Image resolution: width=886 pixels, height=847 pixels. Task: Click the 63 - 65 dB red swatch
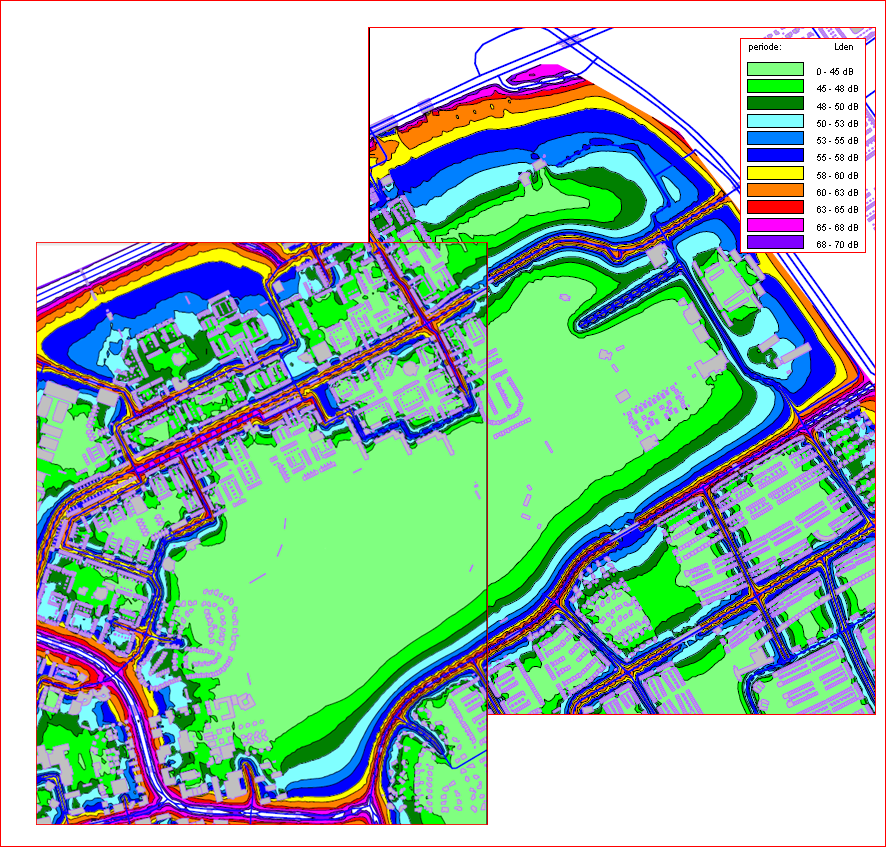(x=775, y=207)
